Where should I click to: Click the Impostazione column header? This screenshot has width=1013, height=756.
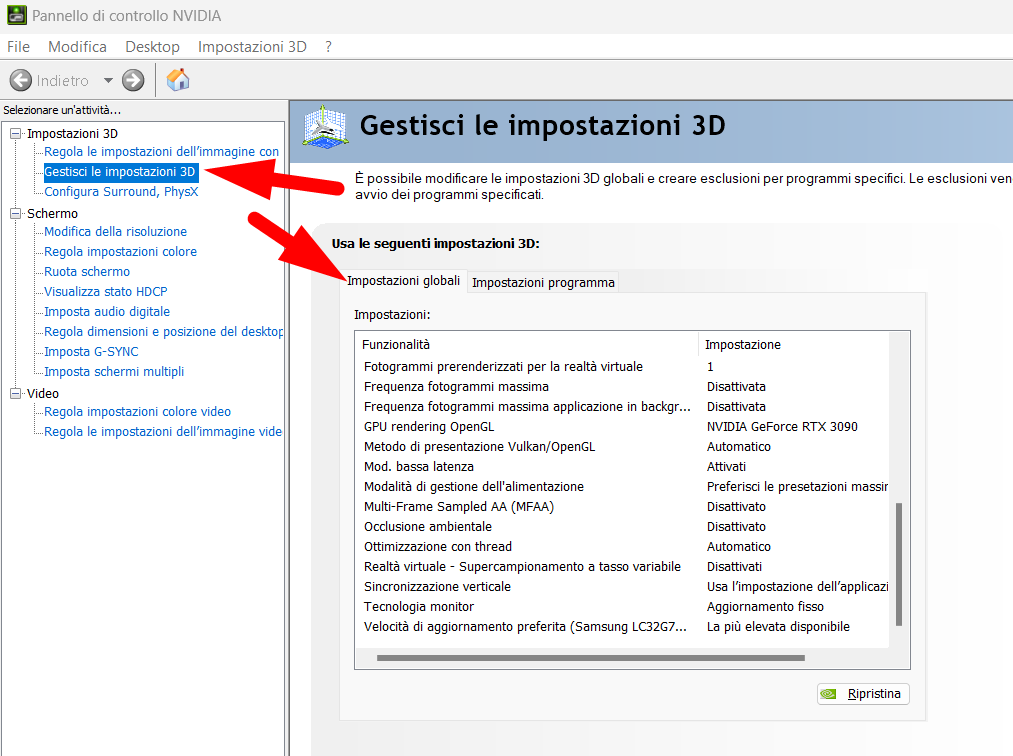[793, 344]
